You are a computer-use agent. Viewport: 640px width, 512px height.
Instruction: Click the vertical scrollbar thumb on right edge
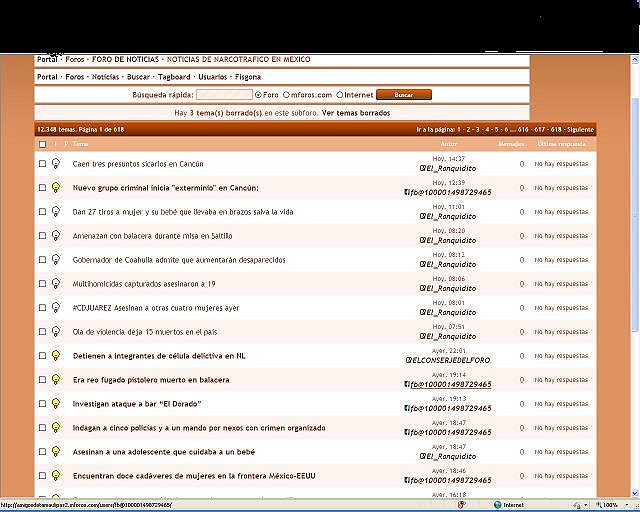pyautogui.click(x=635, y=214)
